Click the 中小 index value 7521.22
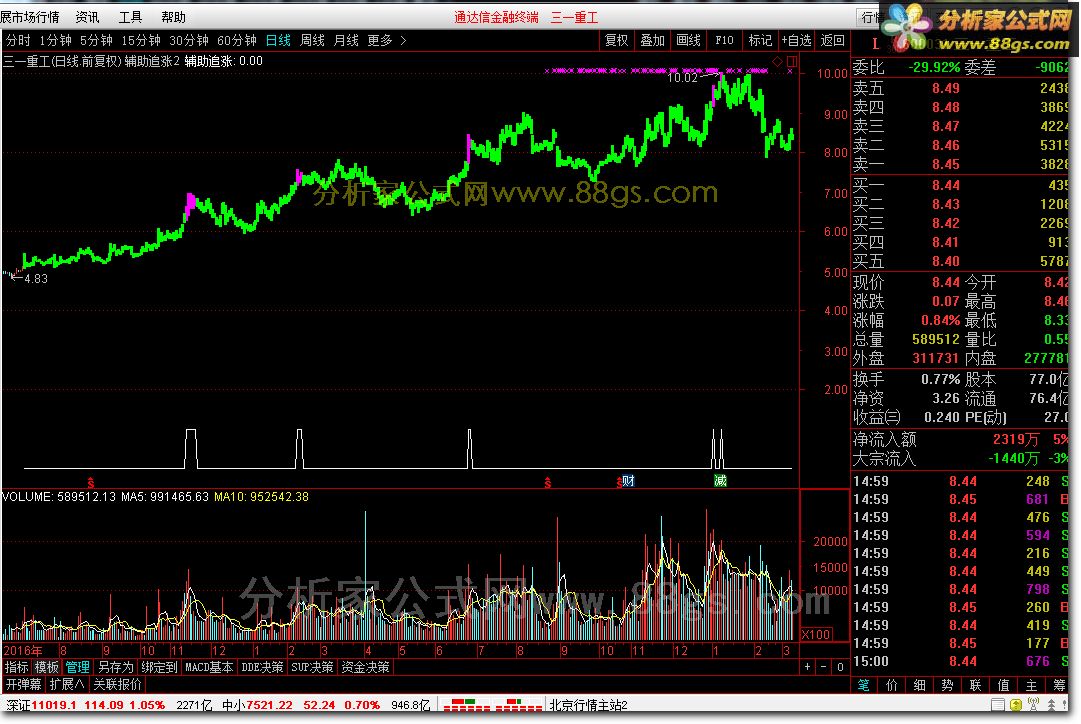Screen dimensions: 1081x724 270,705
